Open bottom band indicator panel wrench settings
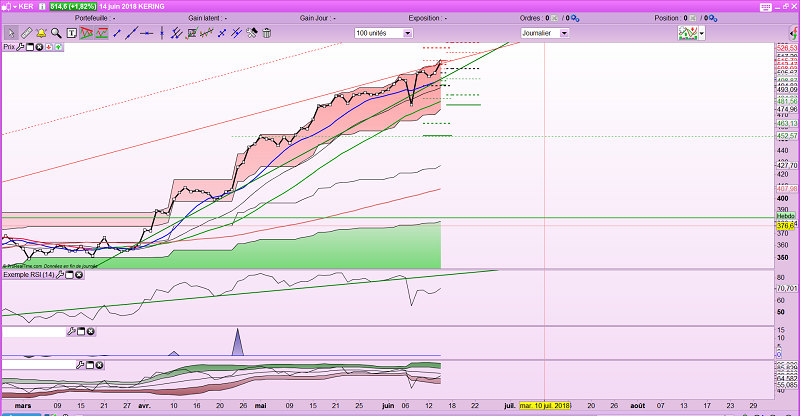The image size is (800, 416). 80,365
